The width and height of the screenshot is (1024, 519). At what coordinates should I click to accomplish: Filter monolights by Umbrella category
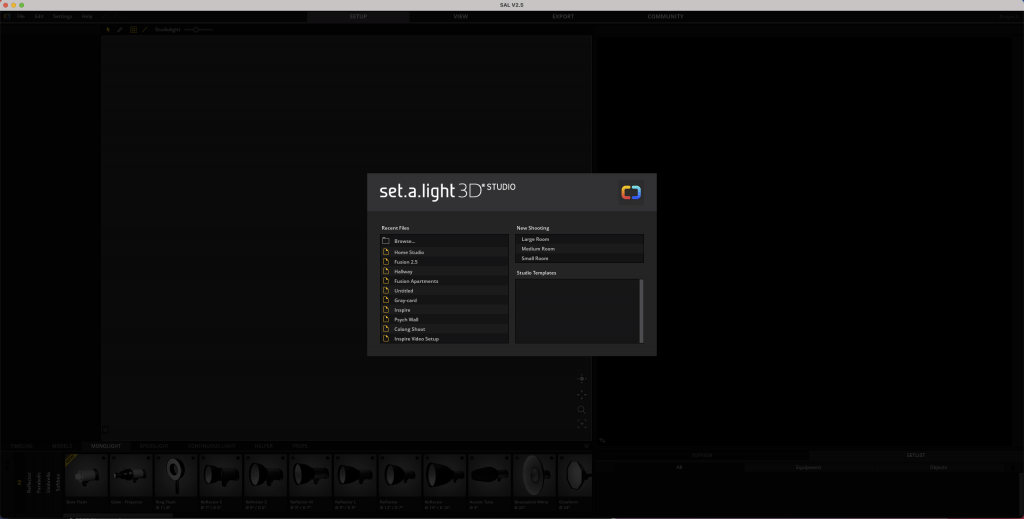[48, 482]
